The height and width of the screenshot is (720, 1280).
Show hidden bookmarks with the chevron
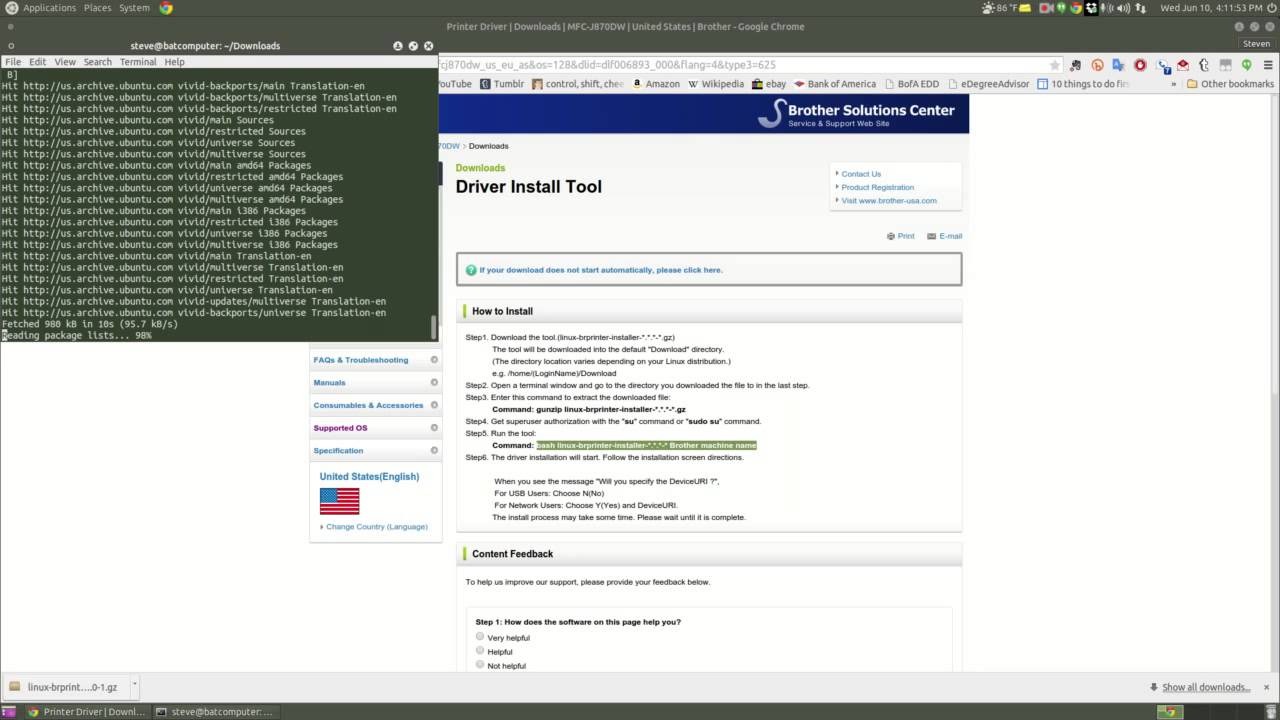(1174, 84)
